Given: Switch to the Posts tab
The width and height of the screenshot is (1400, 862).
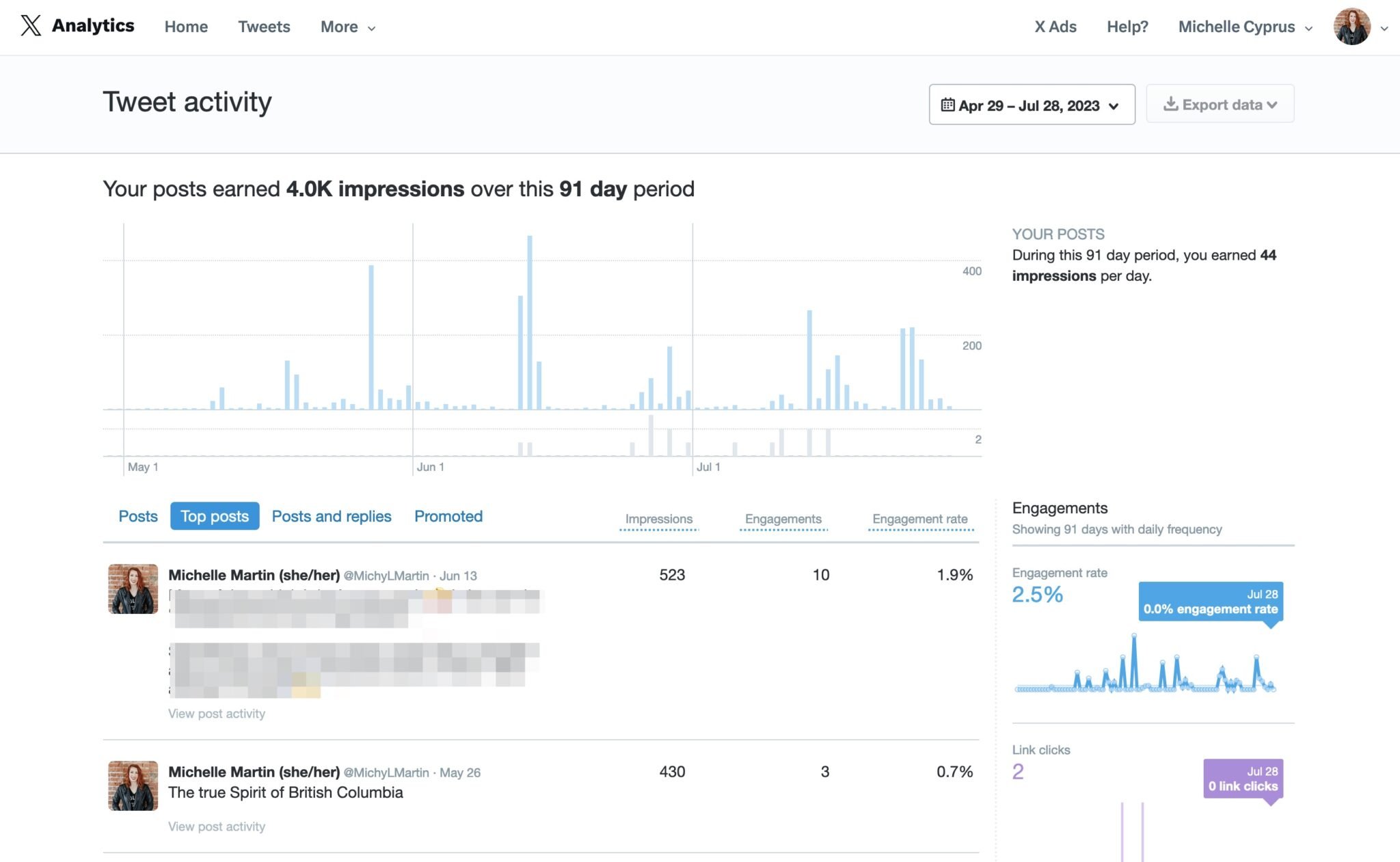Looking at the screenshot, I should [x=138, y=516].
